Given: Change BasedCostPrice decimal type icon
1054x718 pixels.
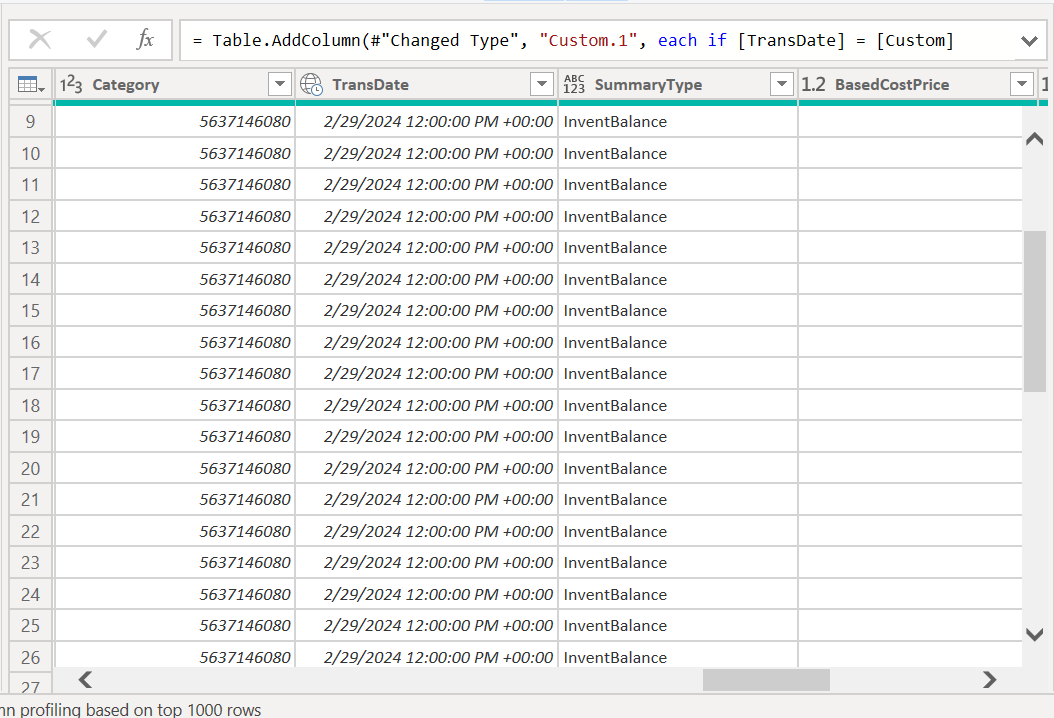Looking at the screenshot, I should click(x=813, y=85).
